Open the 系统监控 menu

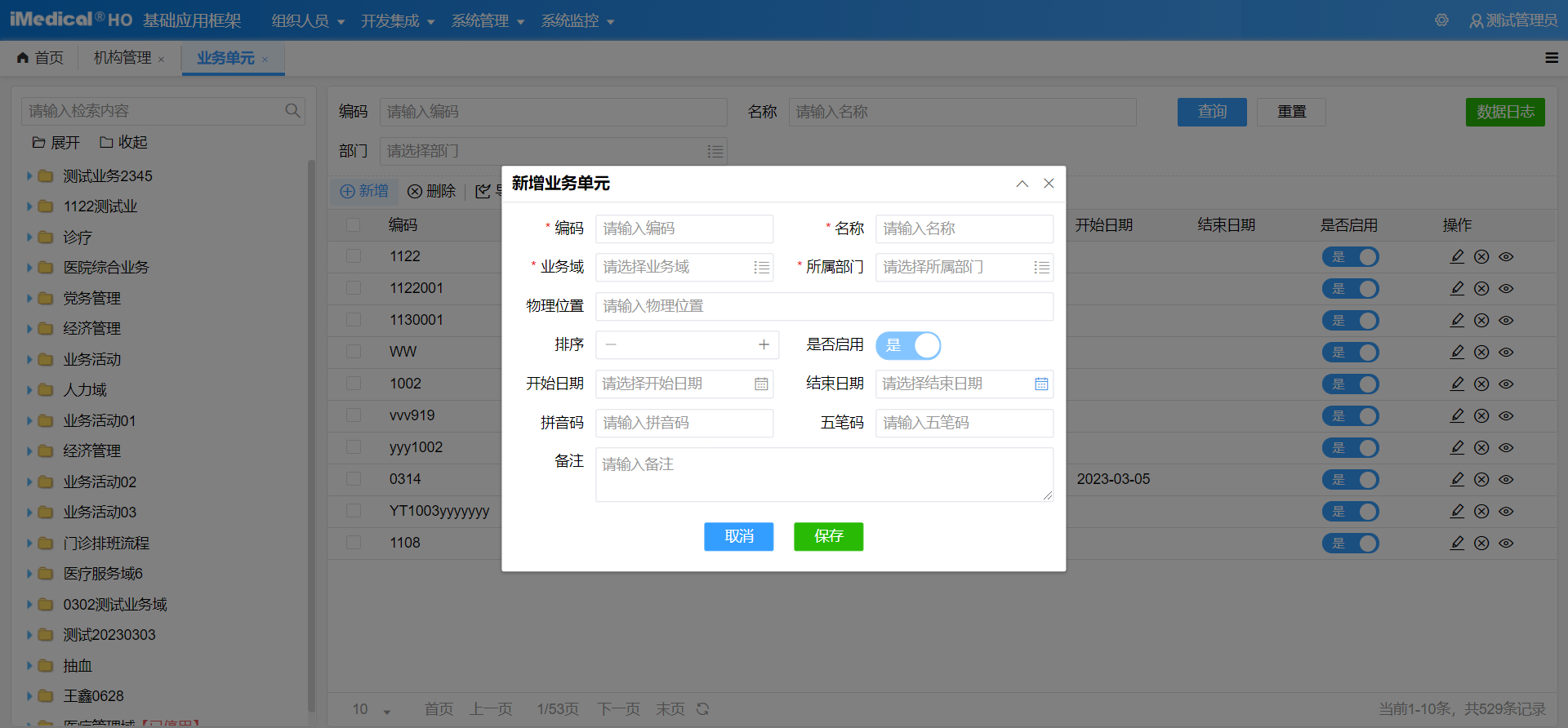pos(577,21)
